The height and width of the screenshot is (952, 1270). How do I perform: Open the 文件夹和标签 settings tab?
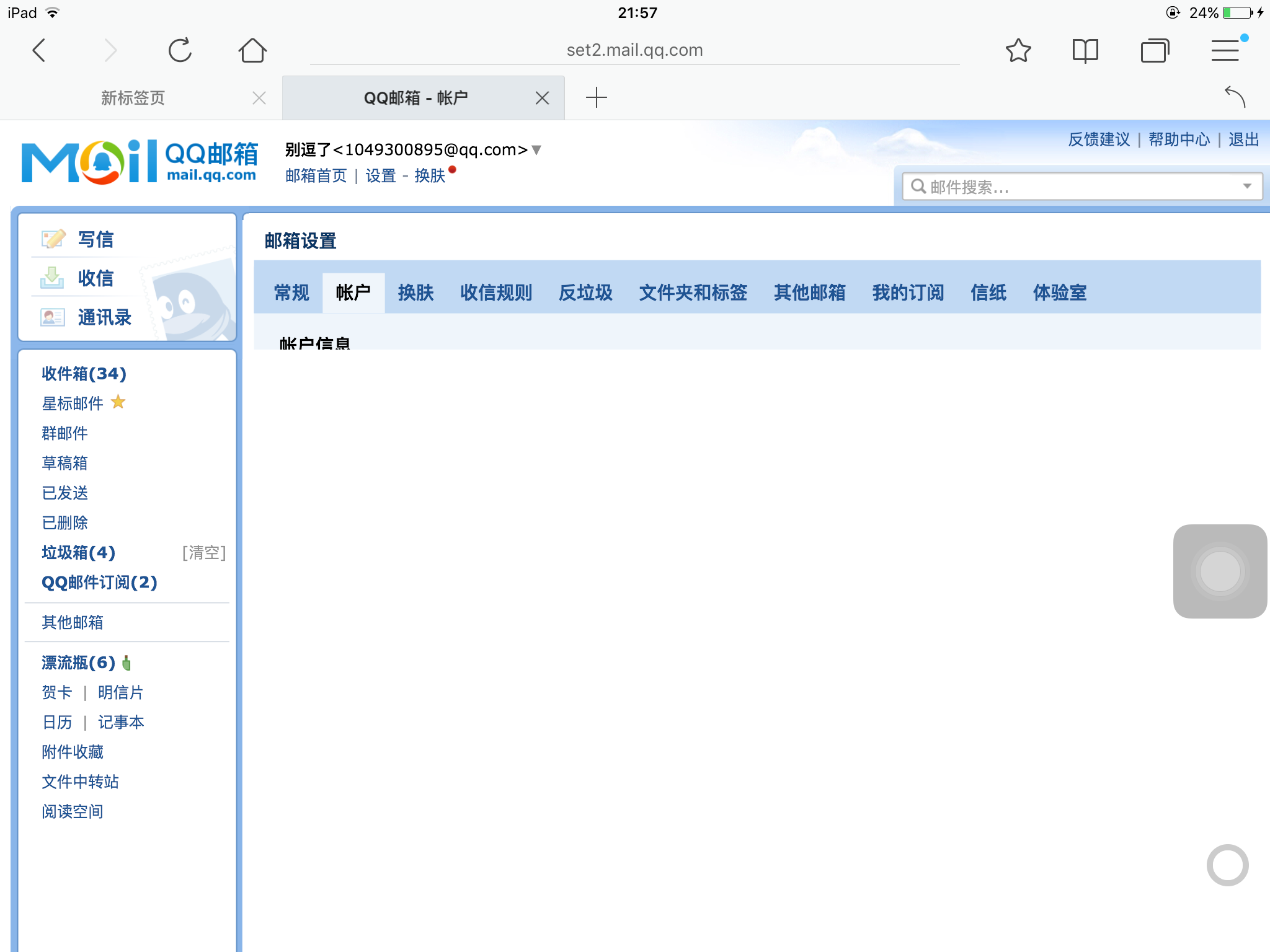point(693,293)
